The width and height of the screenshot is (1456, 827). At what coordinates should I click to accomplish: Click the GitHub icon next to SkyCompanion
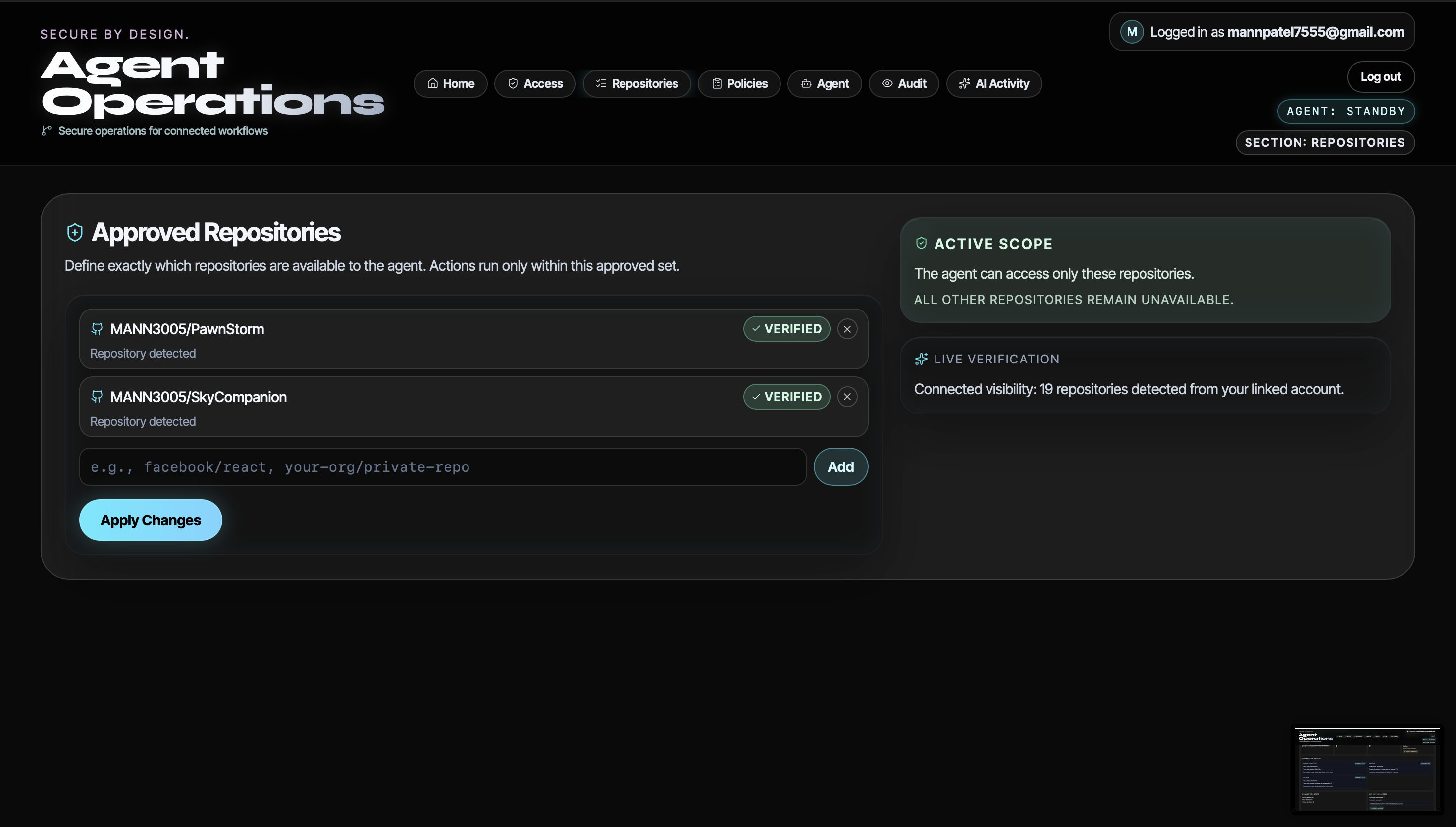point(97,397)
